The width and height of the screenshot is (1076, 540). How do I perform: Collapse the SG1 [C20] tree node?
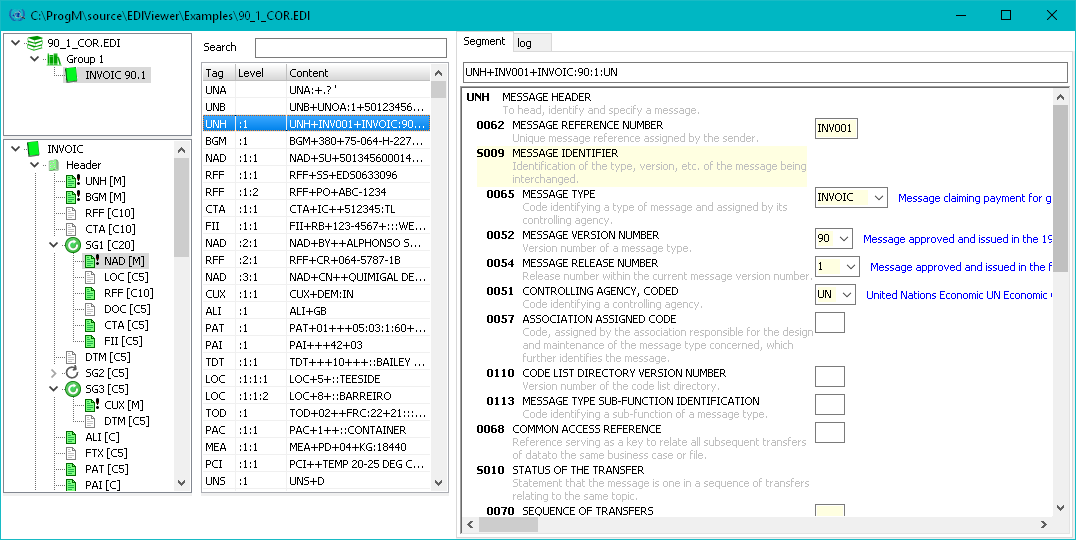(53, 245)
